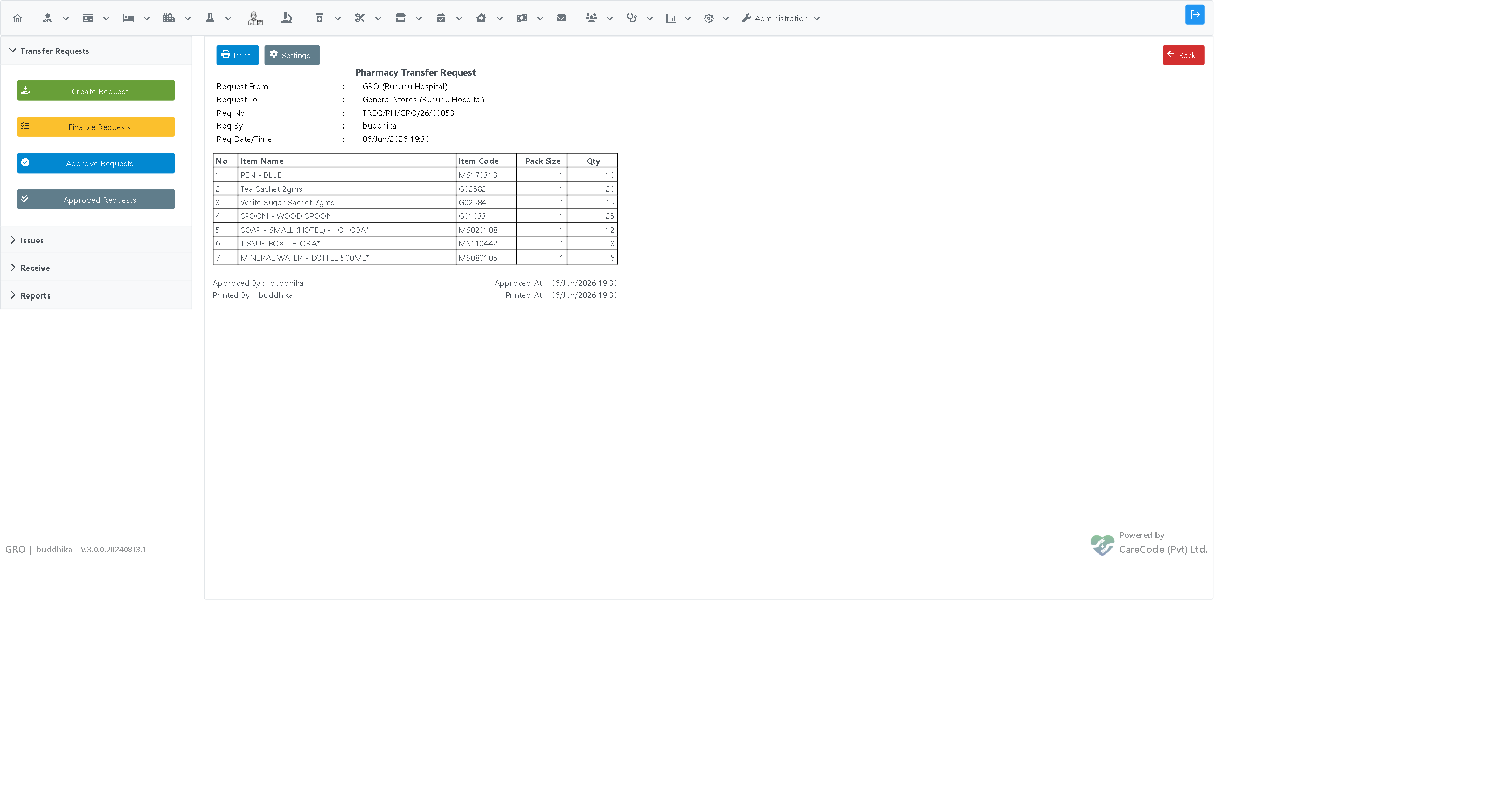Click version V.3.0.0.20240813.1 in footer
This screenshot has height=810, width=1512.
(x=113, y=550)
